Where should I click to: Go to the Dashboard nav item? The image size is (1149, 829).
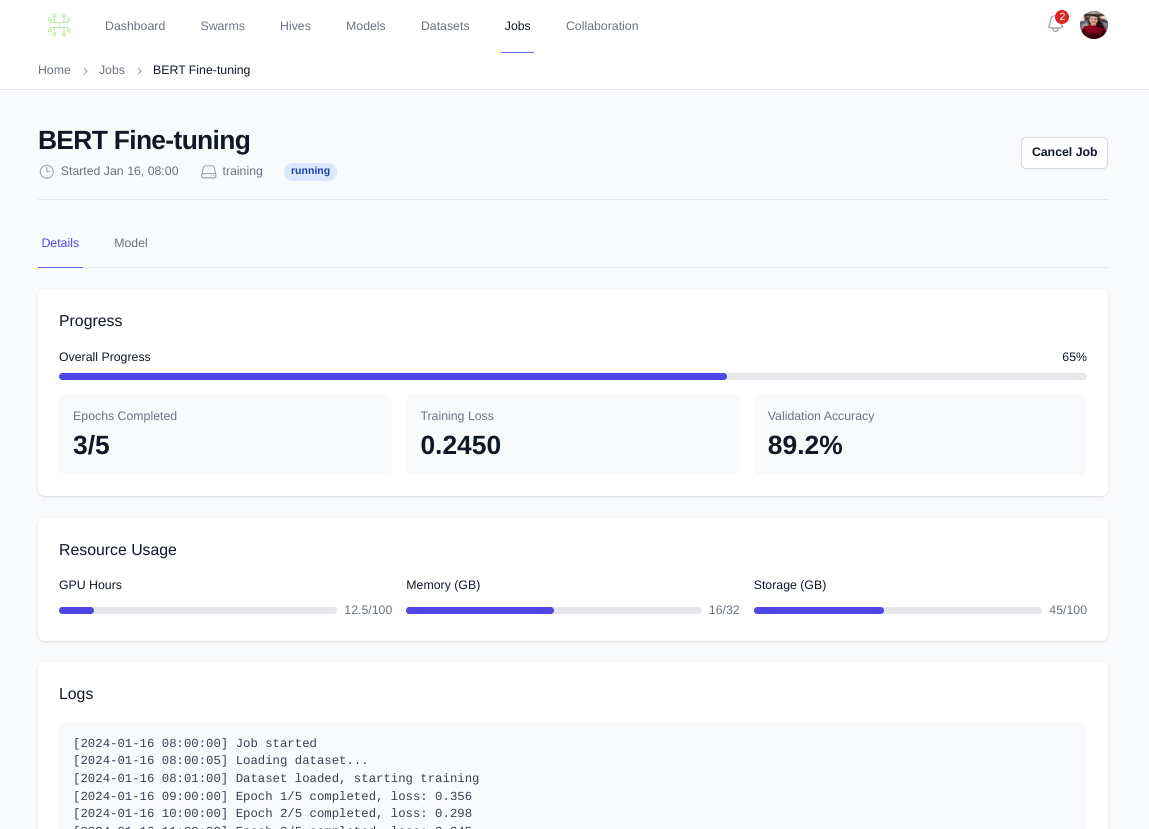(135, 26)
